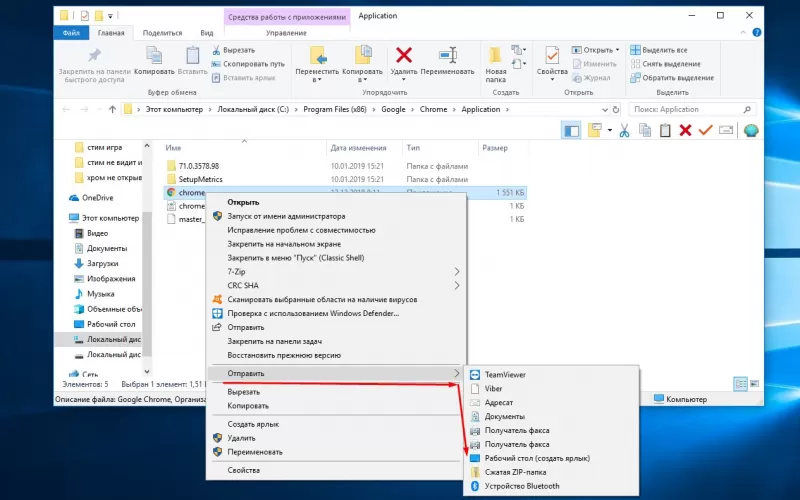Open the Управление tab
This screenshot has height=500, width=800.
pyautogui.click(x=286, y=33)
